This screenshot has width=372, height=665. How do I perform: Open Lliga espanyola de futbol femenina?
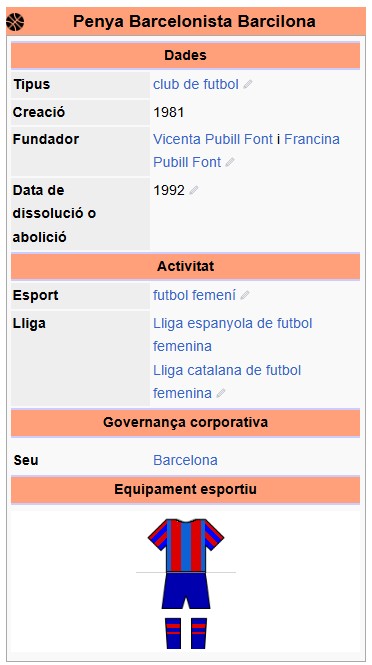pyautogui.click(x=232, y=335)
